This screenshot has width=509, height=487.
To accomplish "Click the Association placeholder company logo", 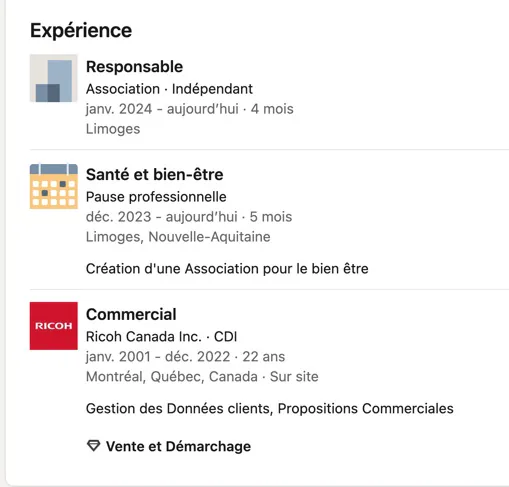I will [x=54, y=78].
